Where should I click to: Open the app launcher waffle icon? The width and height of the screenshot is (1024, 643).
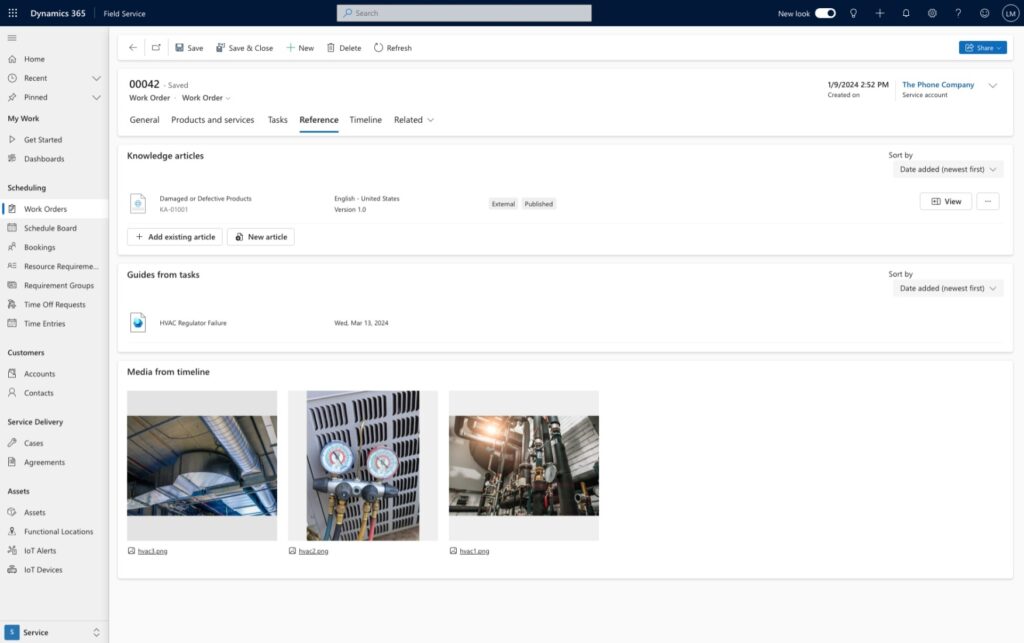(x=13, y=13)
